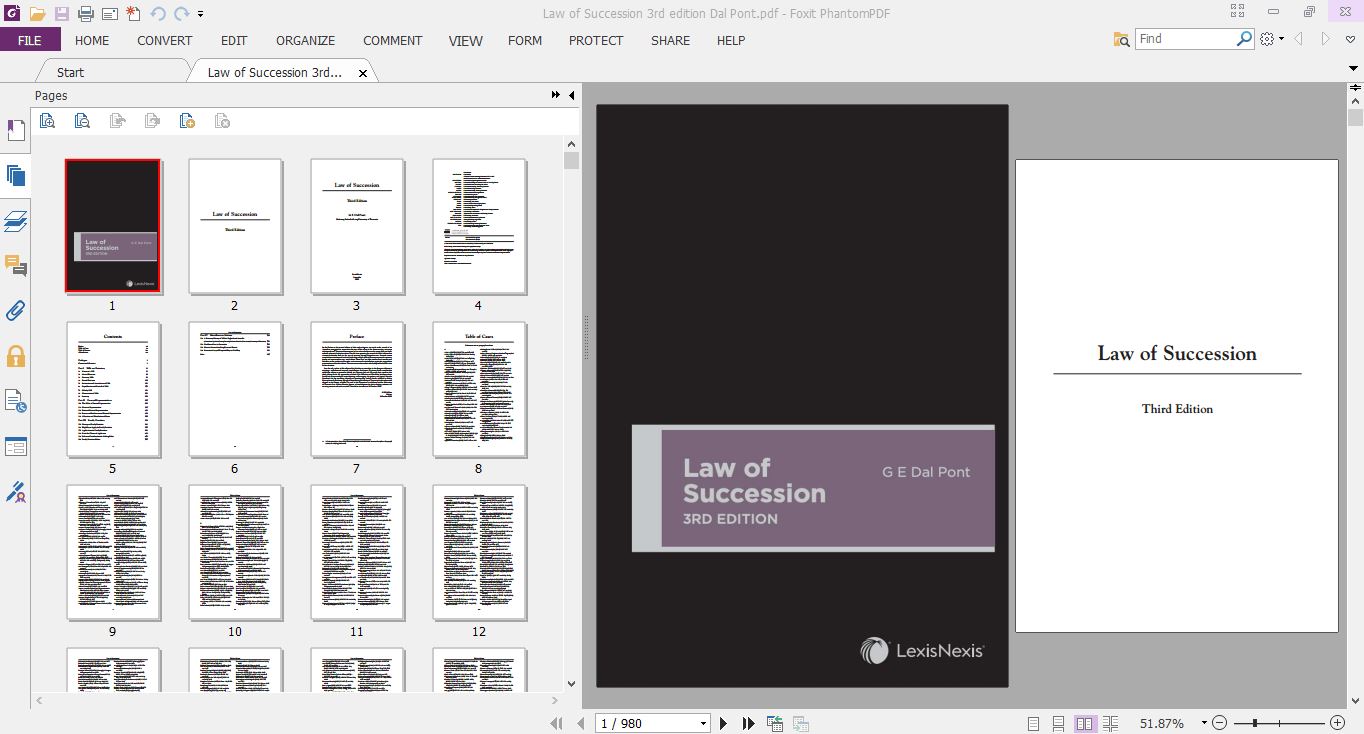Switch to continuous page view mode

pos(1058,723)
